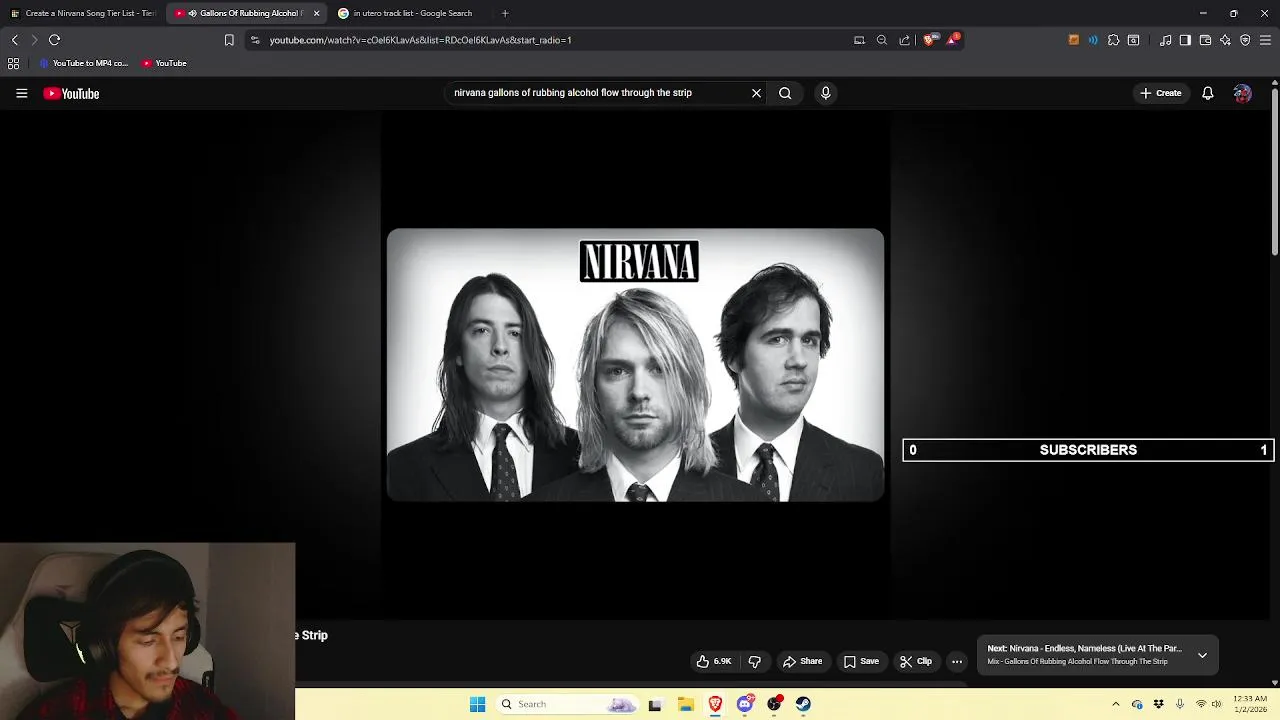The image size is (1280, 720).
Task: Open Brave Shields lion icon
Action: (x=929, y=40)
